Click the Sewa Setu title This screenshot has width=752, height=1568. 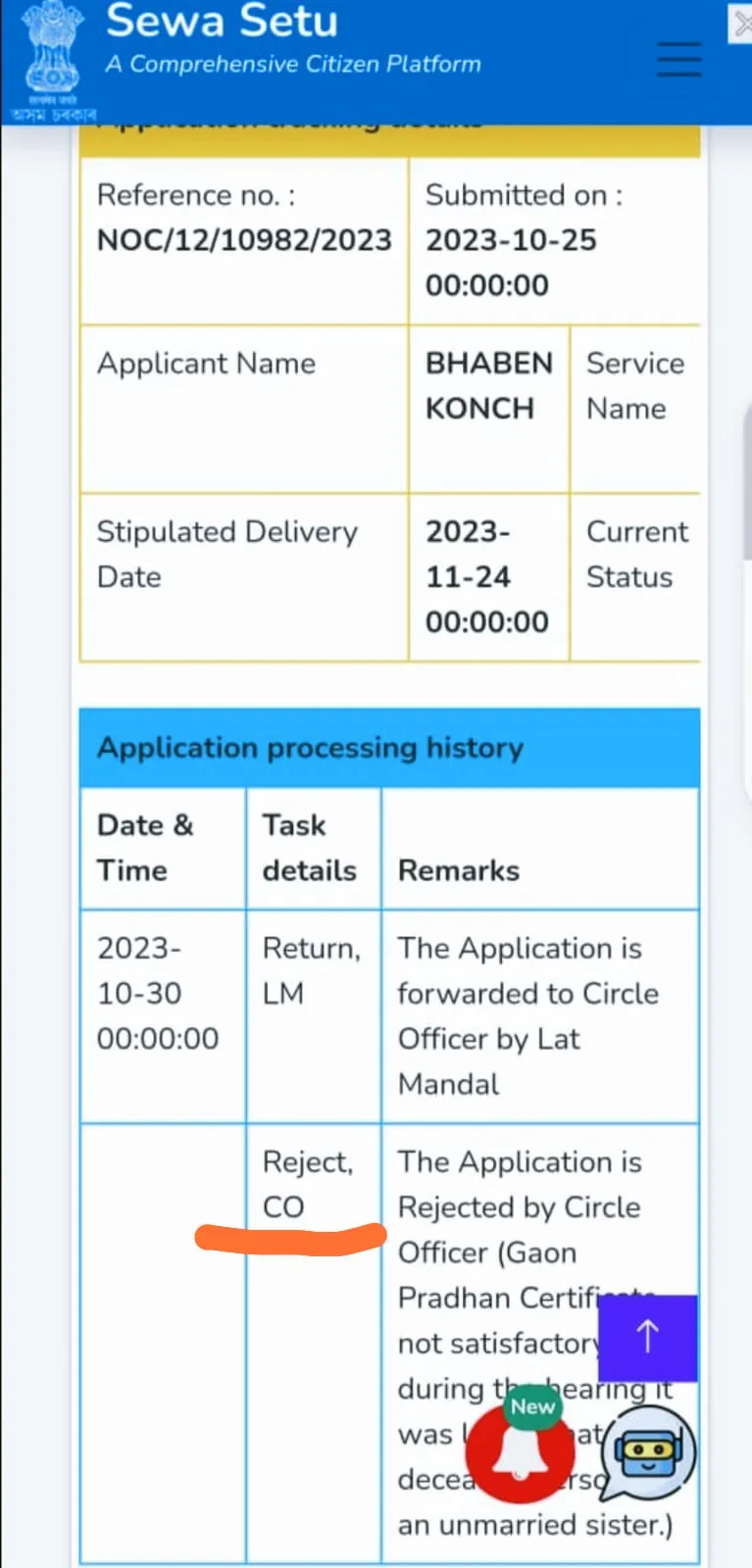222,21
